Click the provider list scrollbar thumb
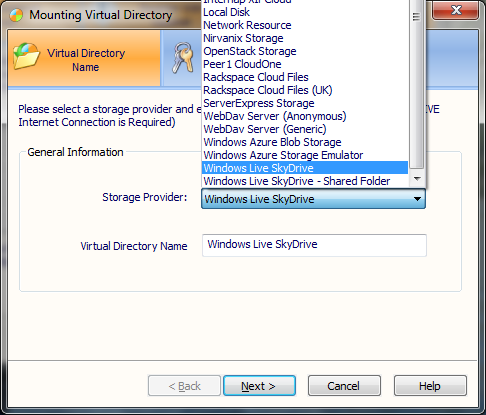 coord(416,84)
